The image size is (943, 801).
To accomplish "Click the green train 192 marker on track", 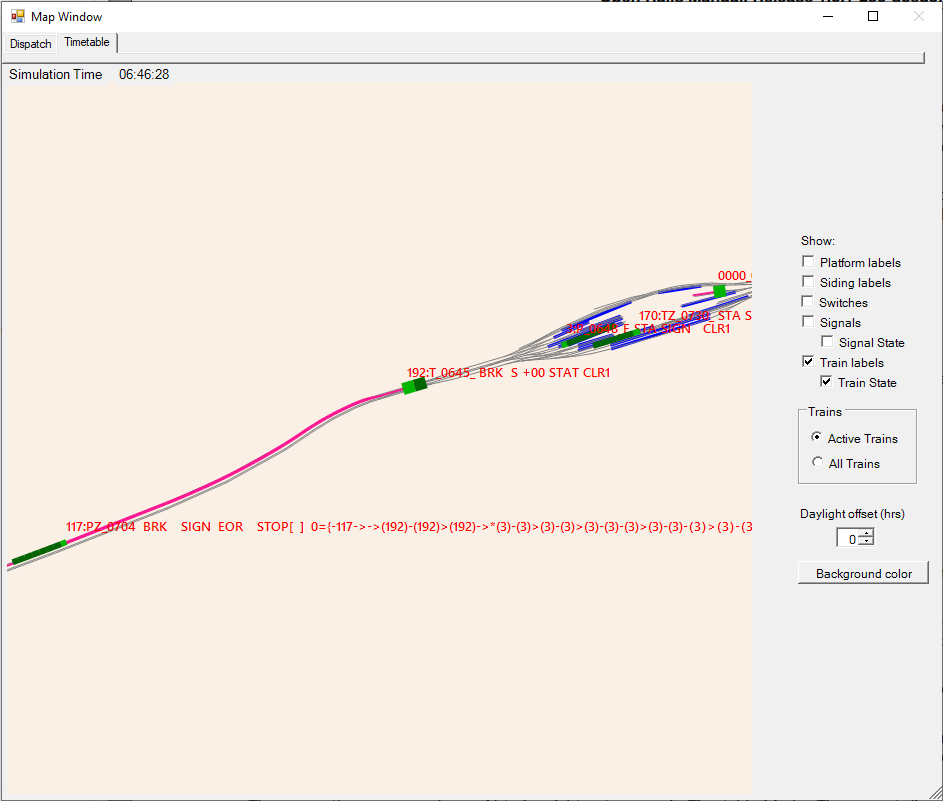I will pyautogui.click(x=414, y=386).
